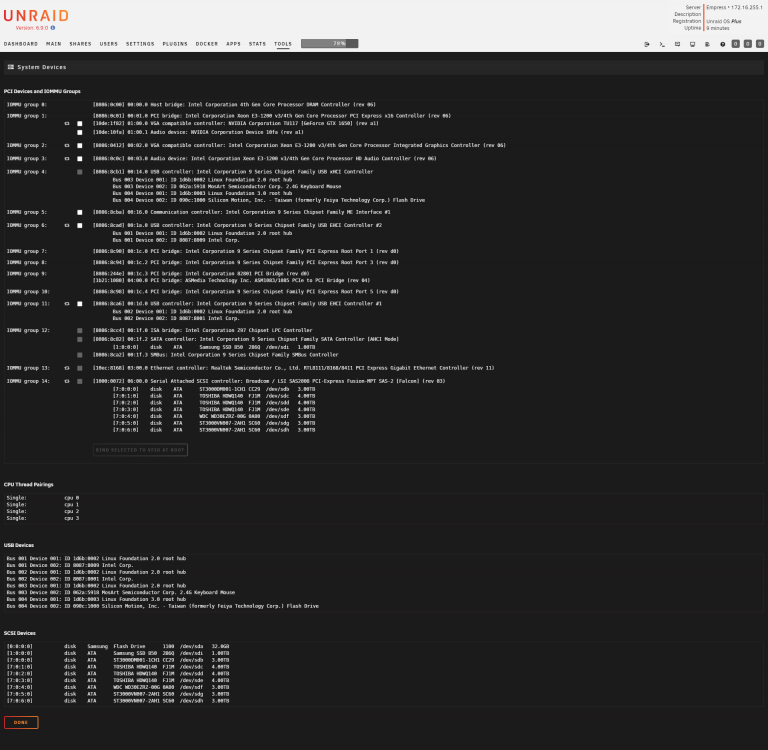Click the Version 6.9.0 link
The image size is (768, 750).
coord(32,28)
